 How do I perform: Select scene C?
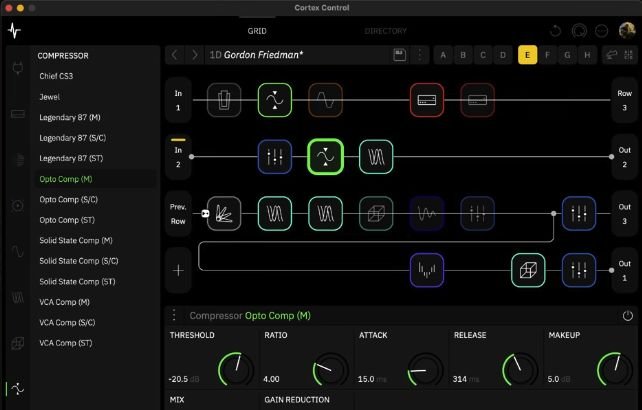coord(483,55)
